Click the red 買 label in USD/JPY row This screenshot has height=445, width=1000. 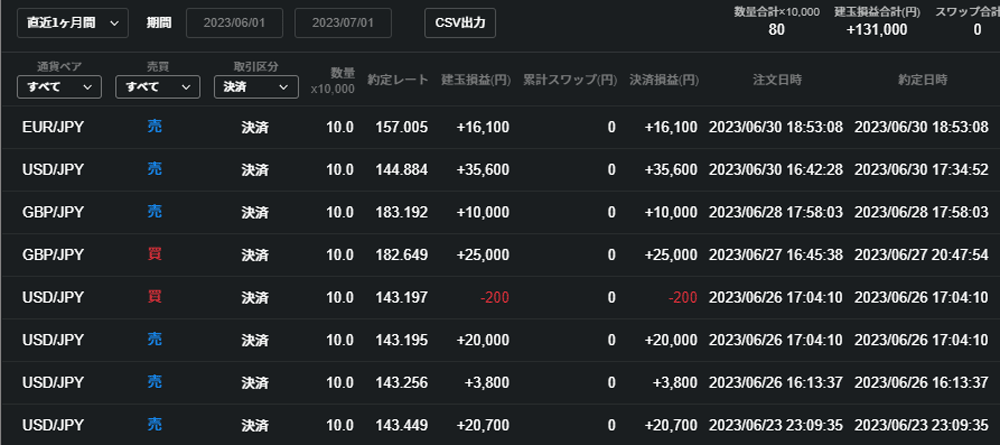[154, 297]
